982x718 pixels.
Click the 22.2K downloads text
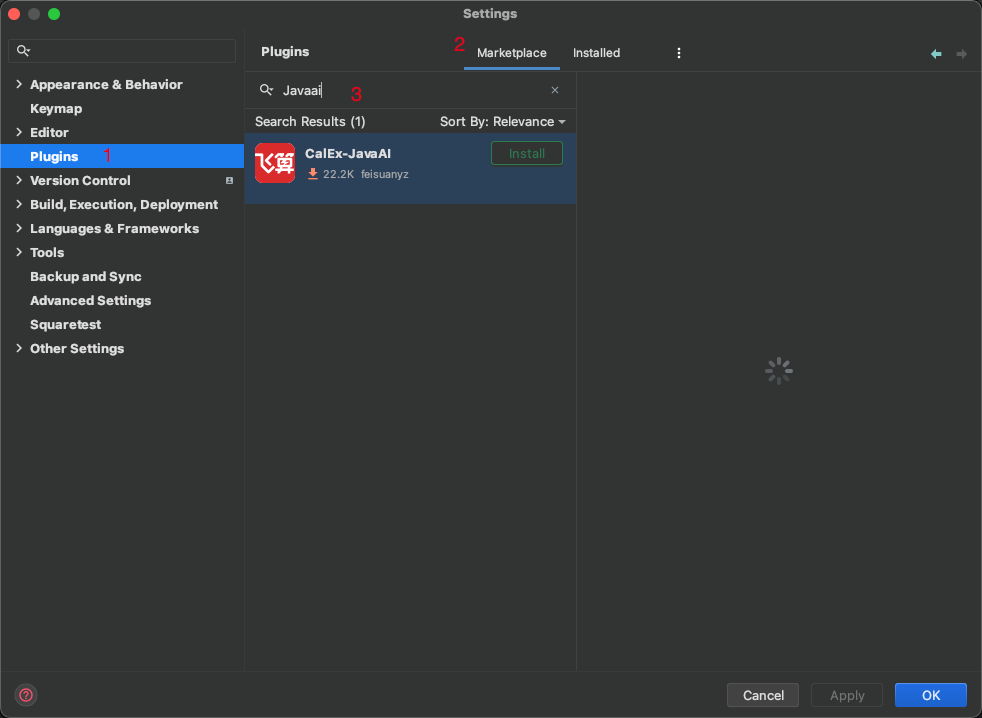click(338, 174)
